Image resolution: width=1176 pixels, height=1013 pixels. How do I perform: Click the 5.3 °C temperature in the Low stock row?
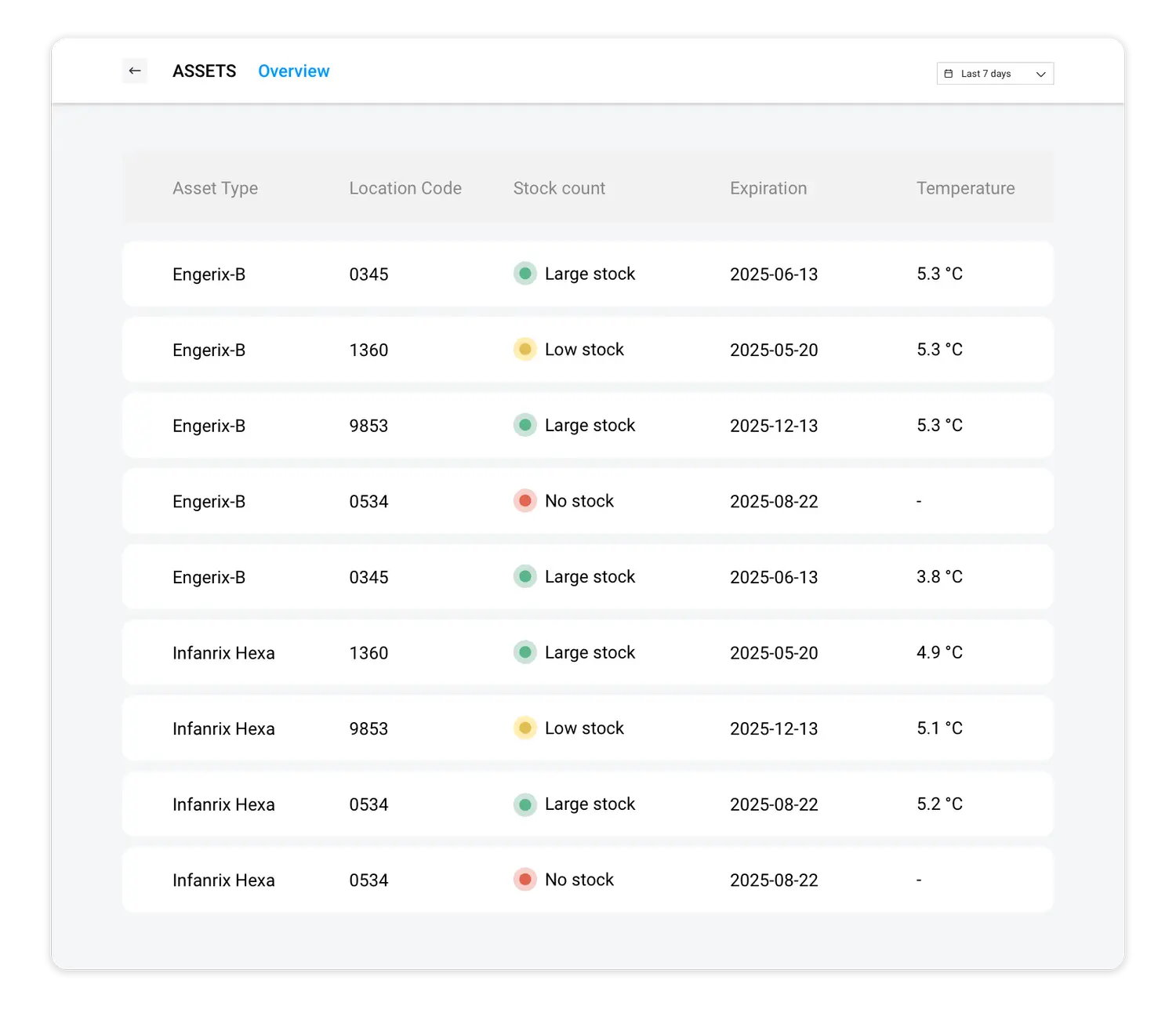[939, 350]
